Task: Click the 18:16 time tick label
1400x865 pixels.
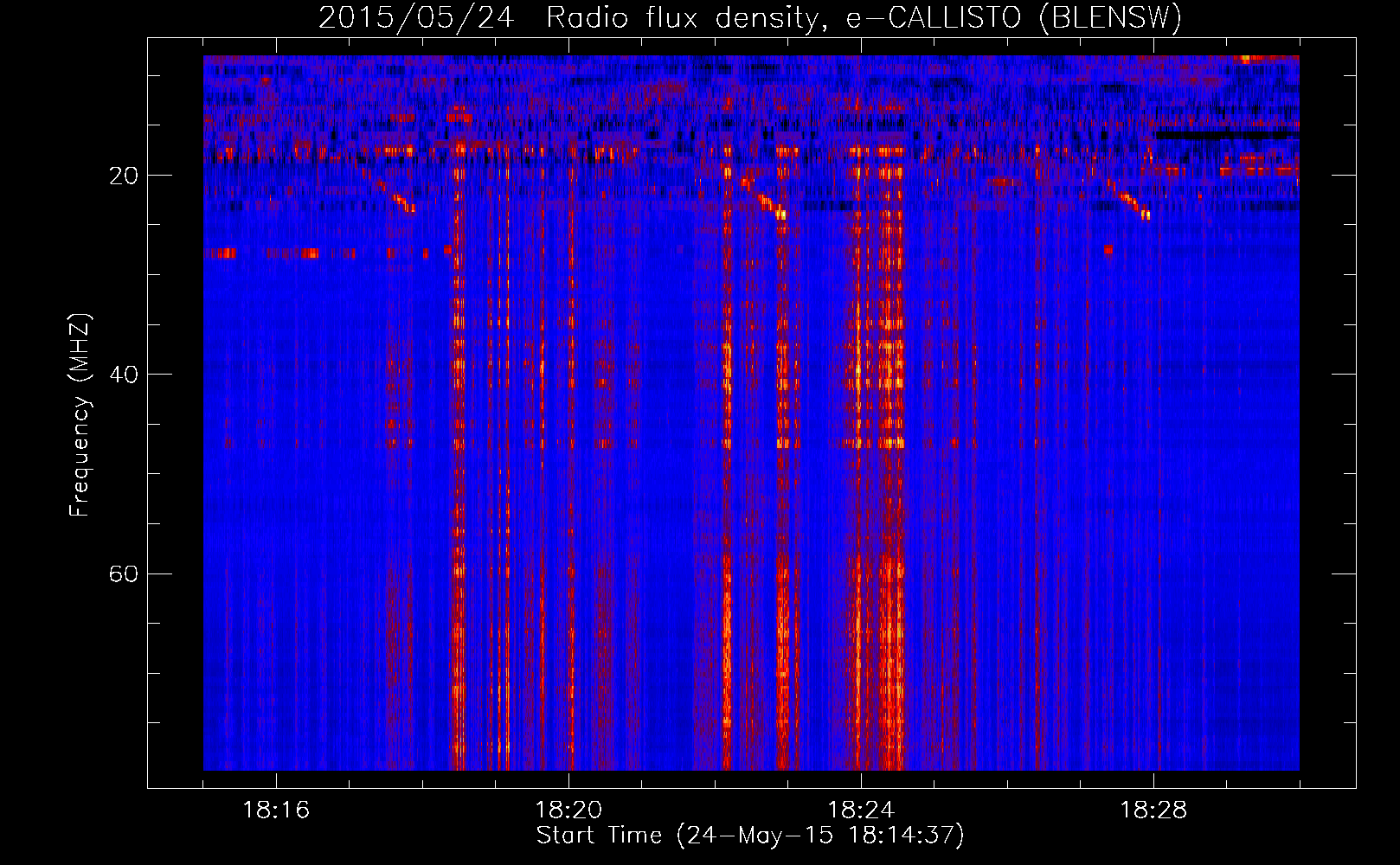Action: [x=276, y=811]
